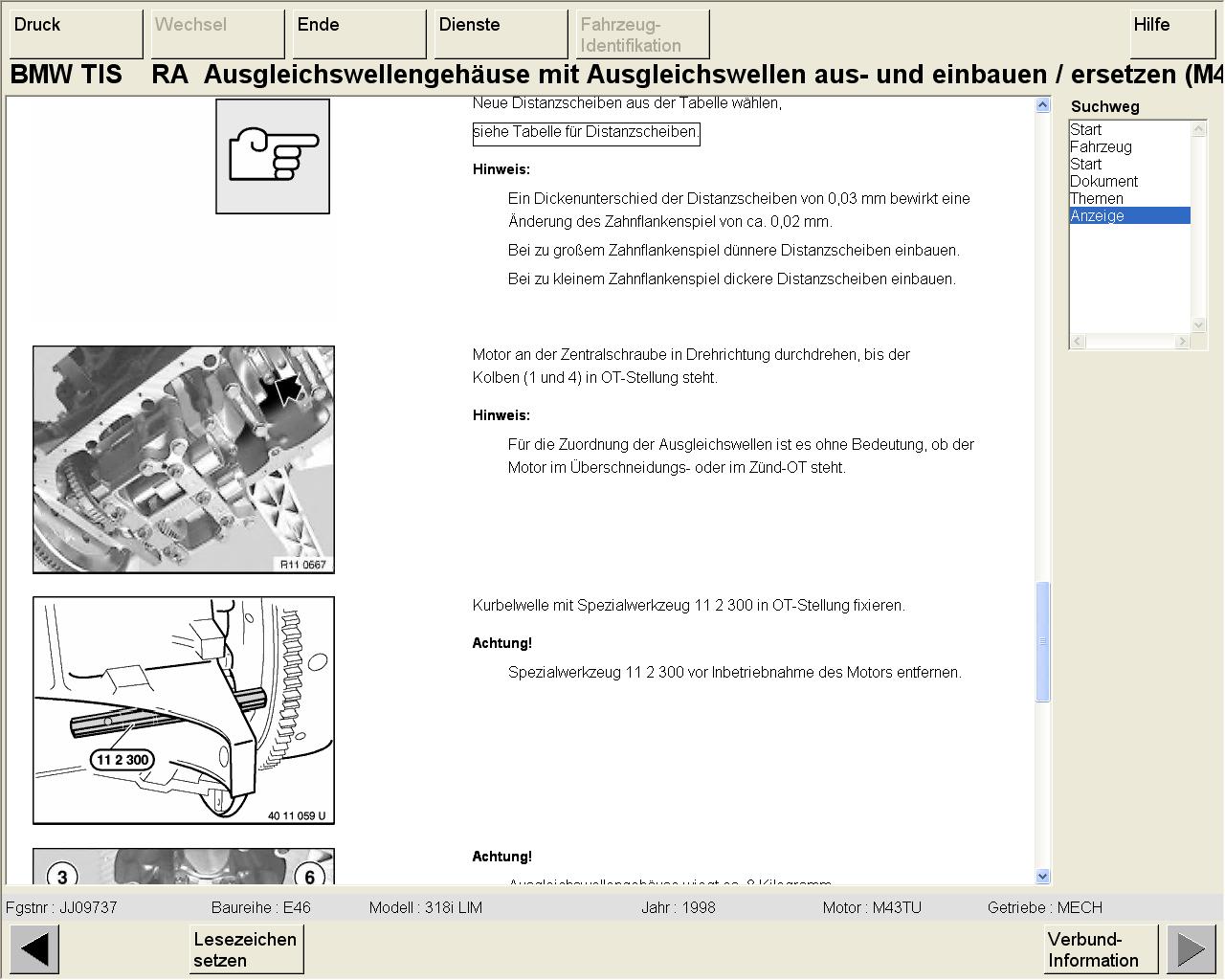
Task: Click 'Neue Distanzscheiben aus der Tabelle wählen' text
Action: click(627, 102)
